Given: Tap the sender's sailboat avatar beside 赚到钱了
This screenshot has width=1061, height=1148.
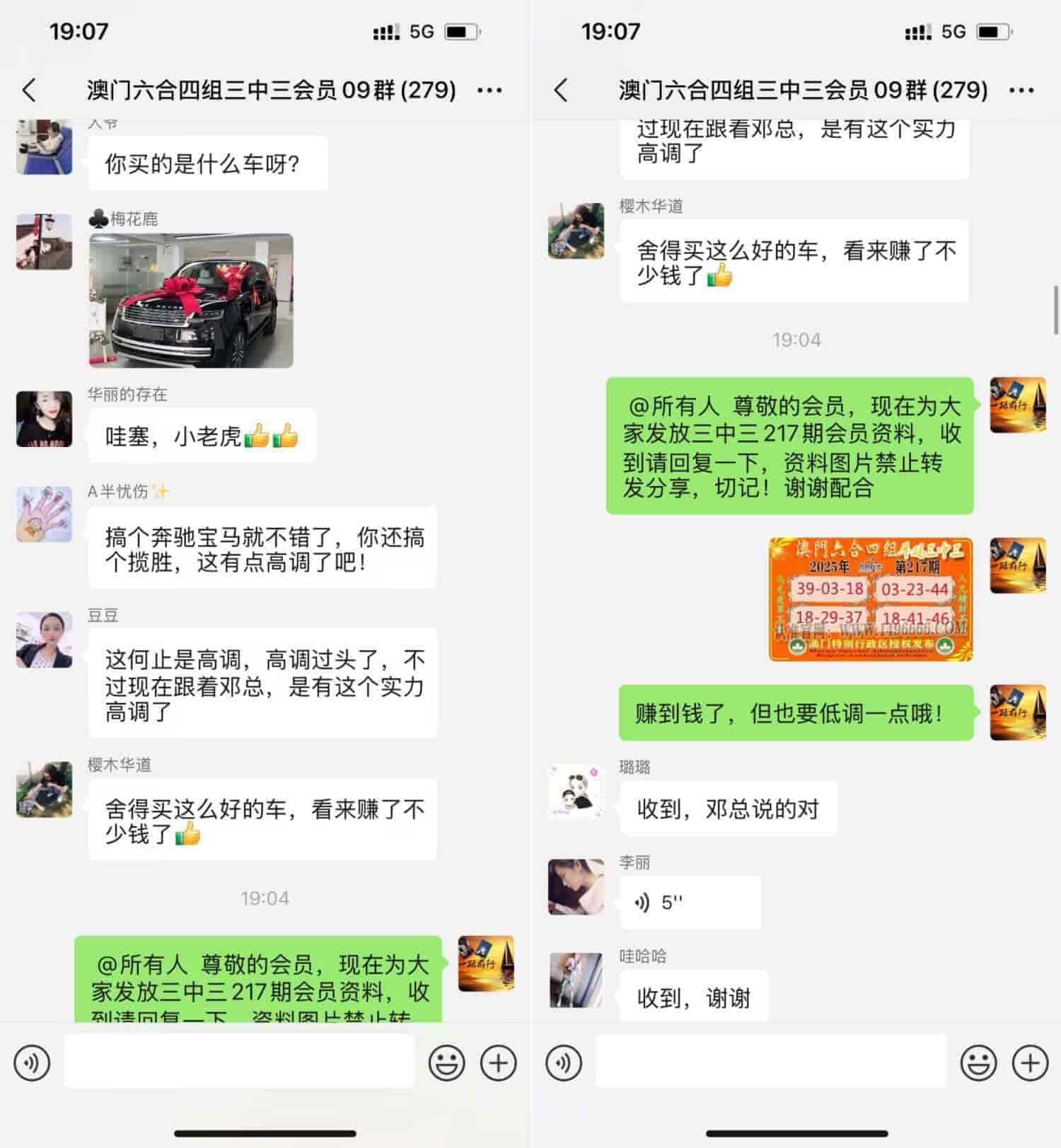Looking at the screenshot, I should [x=1018, y=712].
